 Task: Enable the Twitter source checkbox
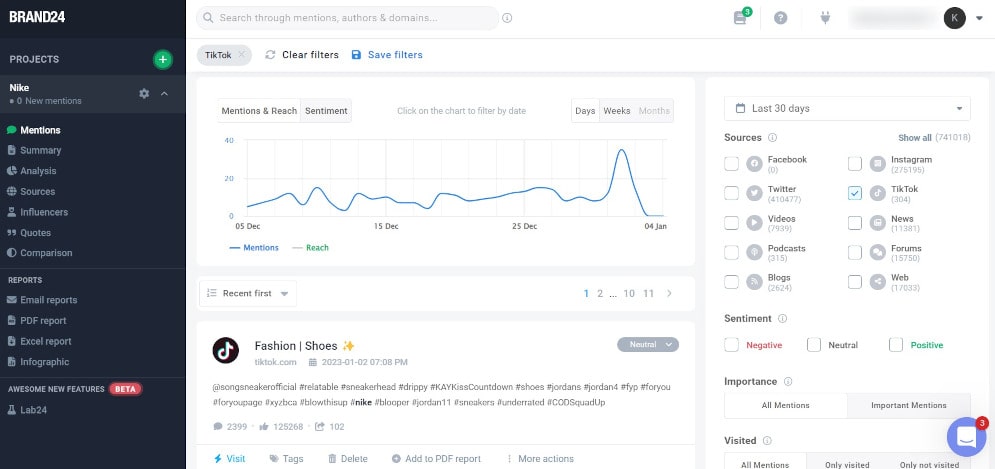pyautogui.click(x=732, y=193)
